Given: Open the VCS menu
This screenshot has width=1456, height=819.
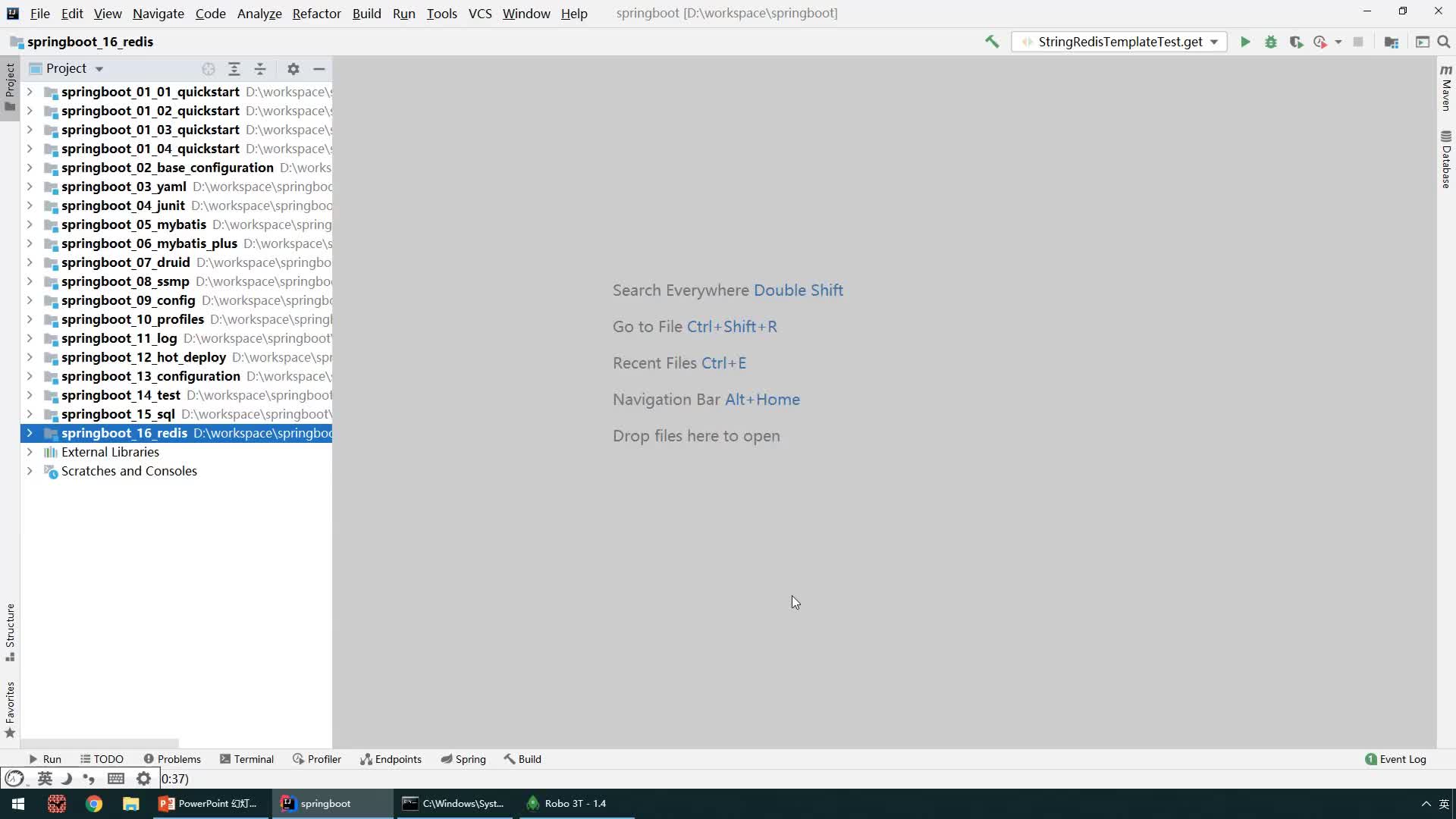Looking at the screenshot, I should (x=479, y=13).
